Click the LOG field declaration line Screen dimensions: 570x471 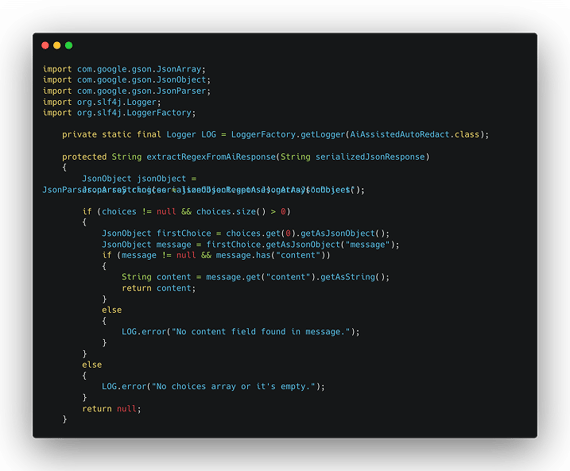click(276, 135)
